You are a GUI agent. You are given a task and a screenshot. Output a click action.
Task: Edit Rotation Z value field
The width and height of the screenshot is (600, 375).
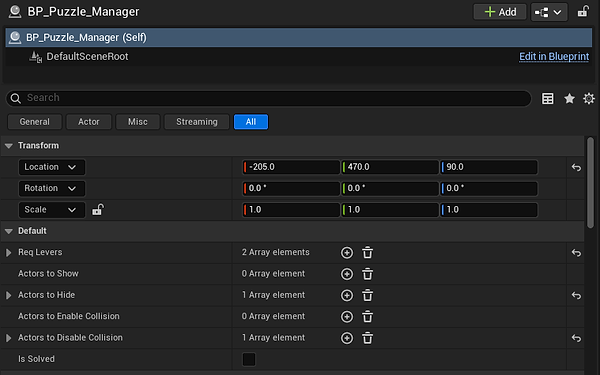[489, 189]
